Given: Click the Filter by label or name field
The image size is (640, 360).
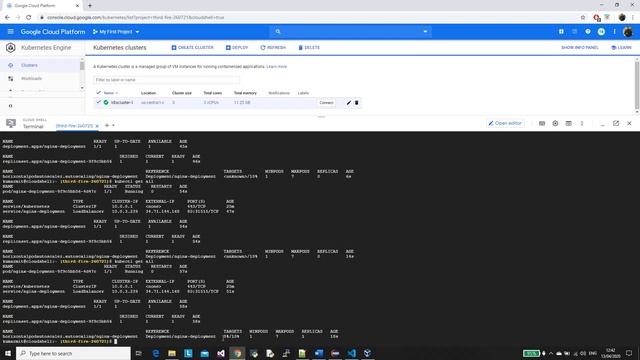Looking at the screenshot, I should pos(167,80).
